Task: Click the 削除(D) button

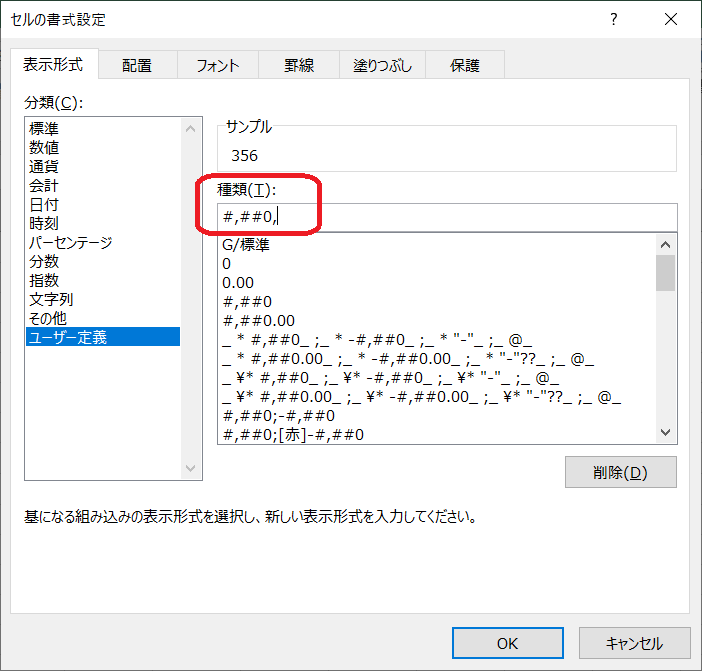Action: click(x=620, y=472)
